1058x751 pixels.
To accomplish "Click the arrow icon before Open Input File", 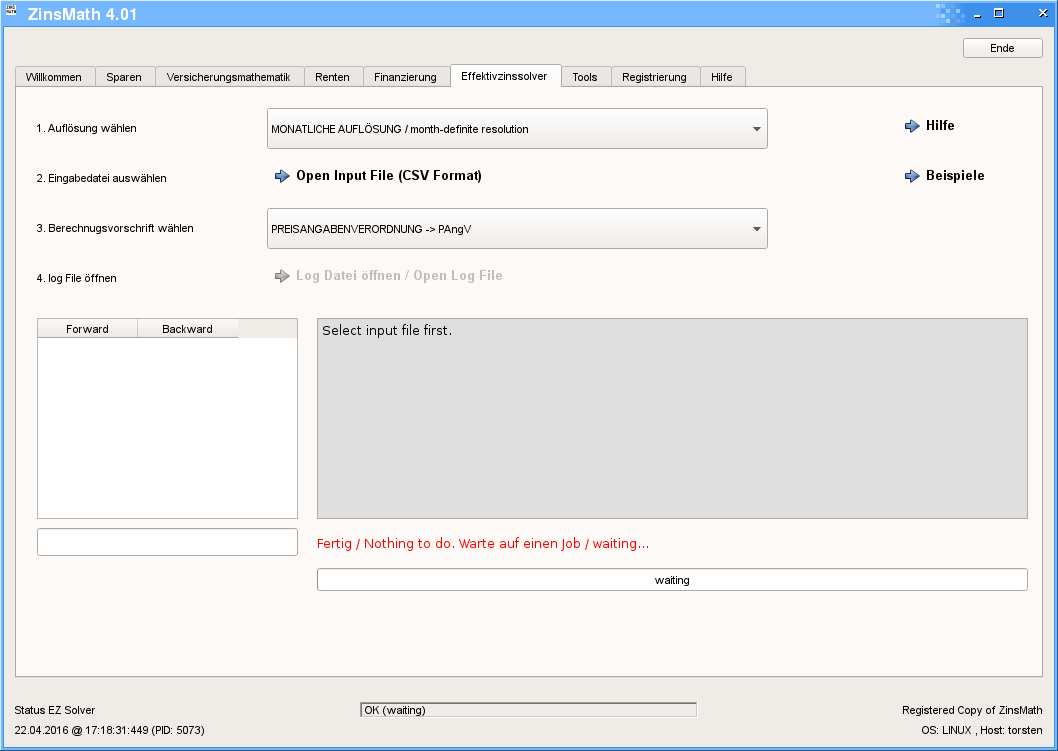I will click(x=282, y=176).
